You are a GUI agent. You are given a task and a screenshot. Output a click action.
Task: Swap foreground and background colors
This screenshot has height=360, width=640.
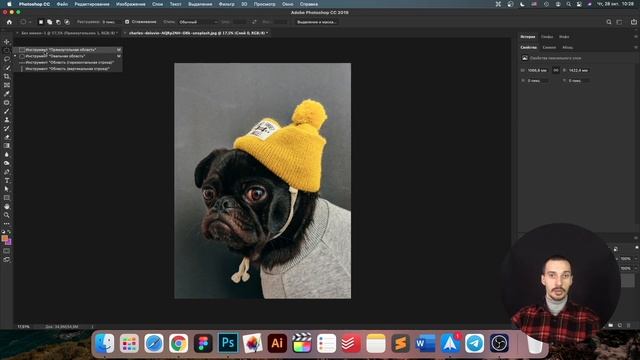coord(9,231)
